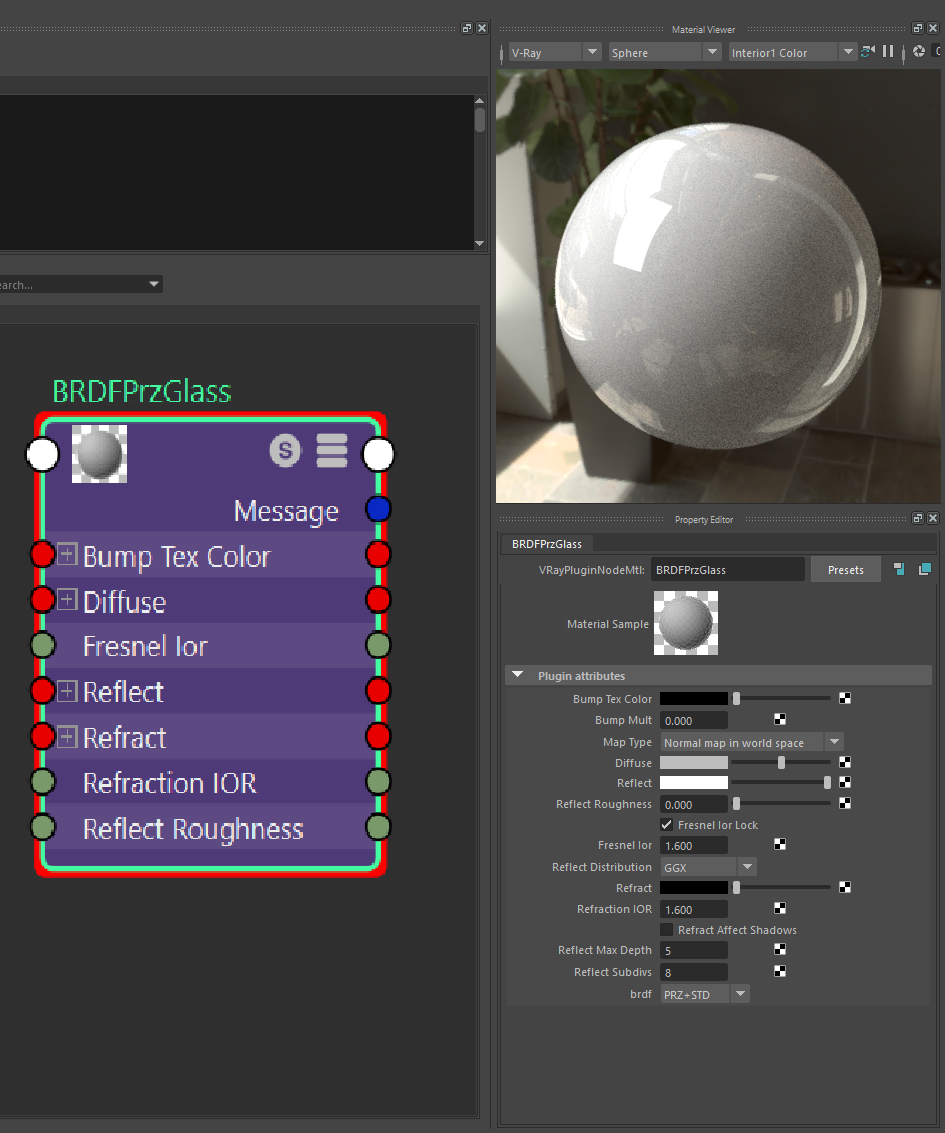Image resolution: width=945 pixels, height=1133 pixels.
Task: Click the solo 'S' icon on BRDFPrzGlass node
Action: [285, 451]
